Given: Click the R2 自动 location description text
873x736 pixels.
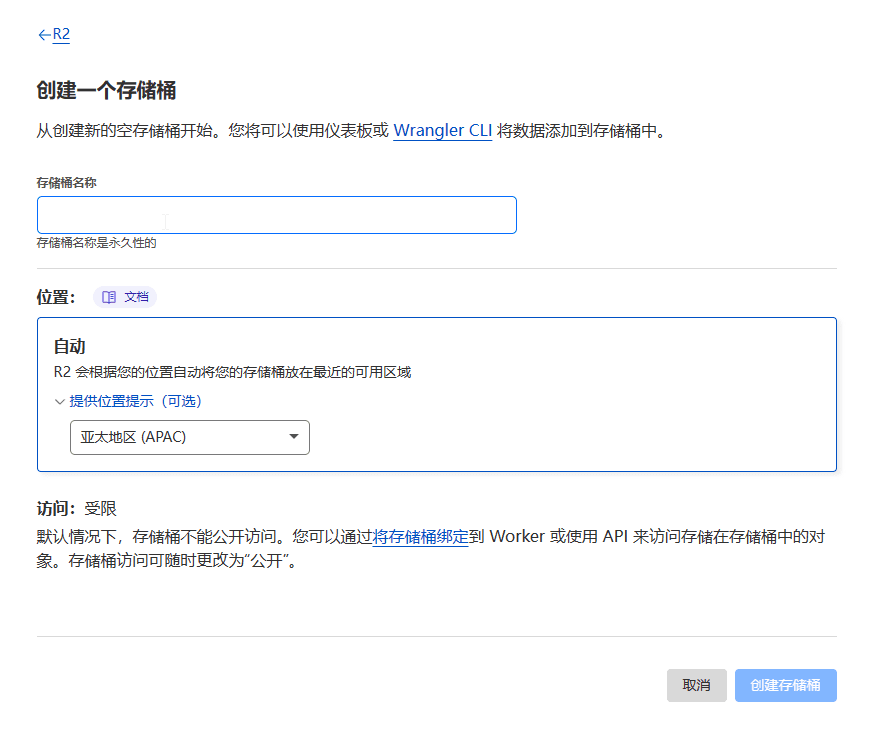Looking at the screenshot, I should (232, 372).
